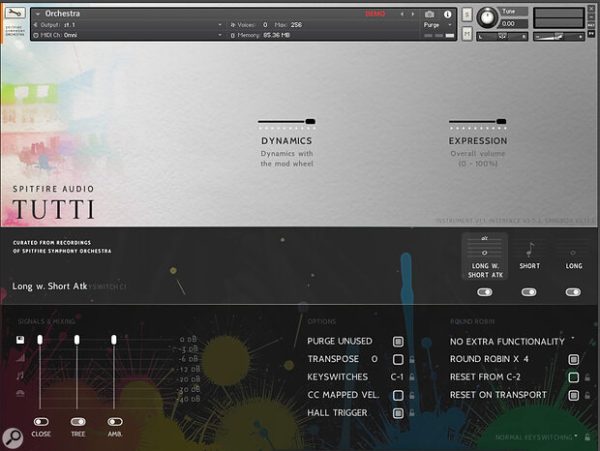Select the Long w. Short Atk articulation
600x451 pixels.
click(x=485, y=256)
